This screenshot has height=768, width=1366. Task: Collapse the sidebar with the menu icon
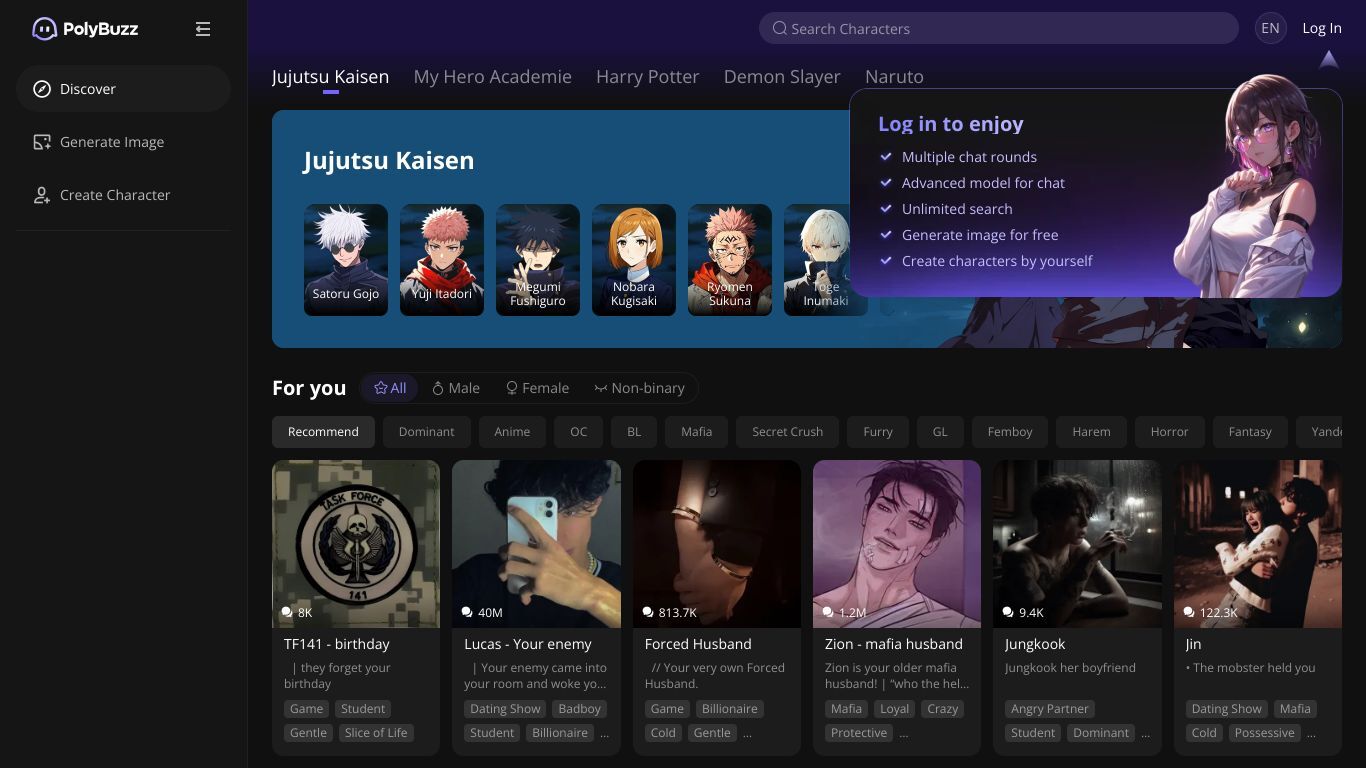[x=203, y=29]
